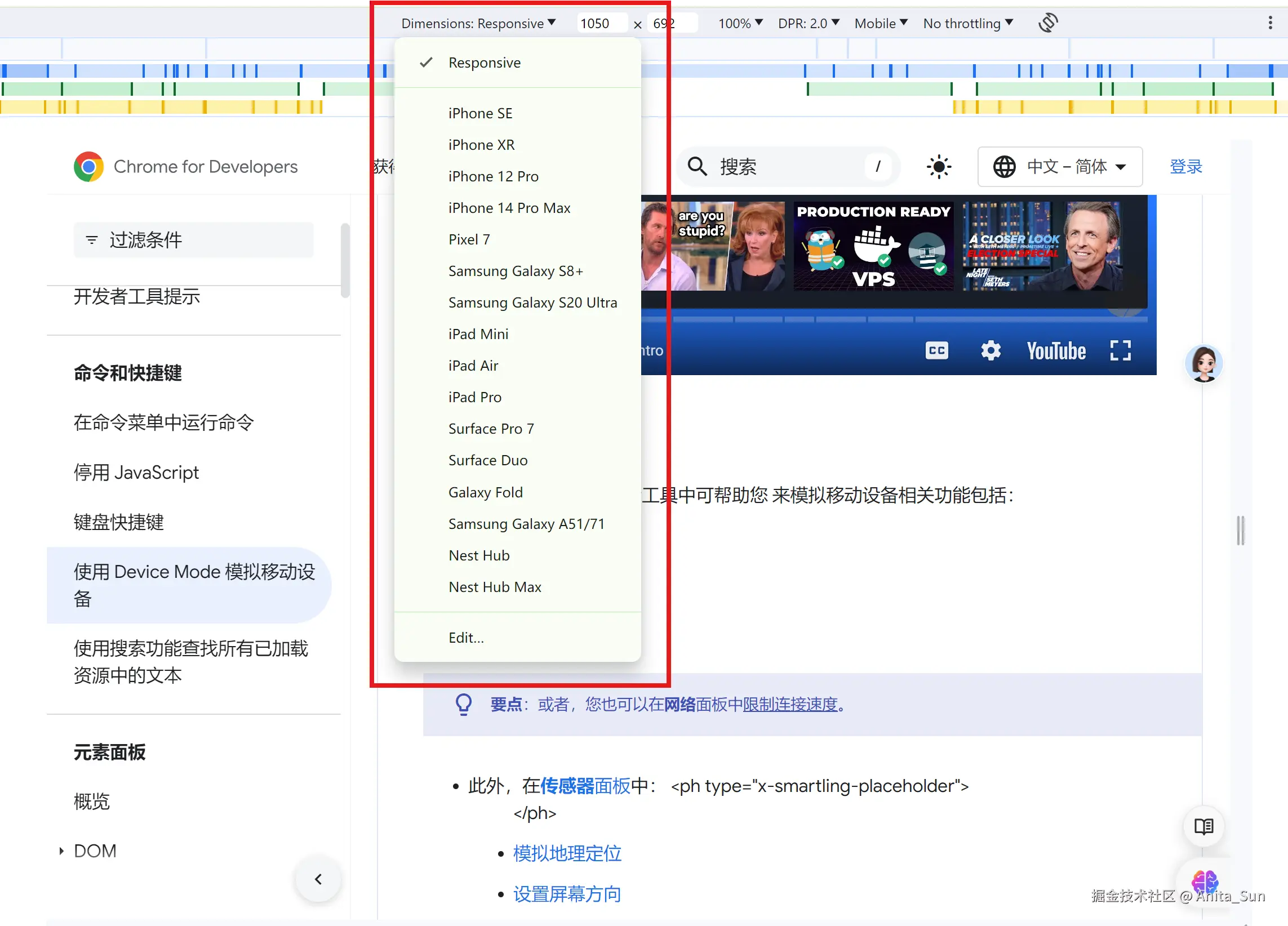Click the colorful brain AI icon

[1204, 882]
